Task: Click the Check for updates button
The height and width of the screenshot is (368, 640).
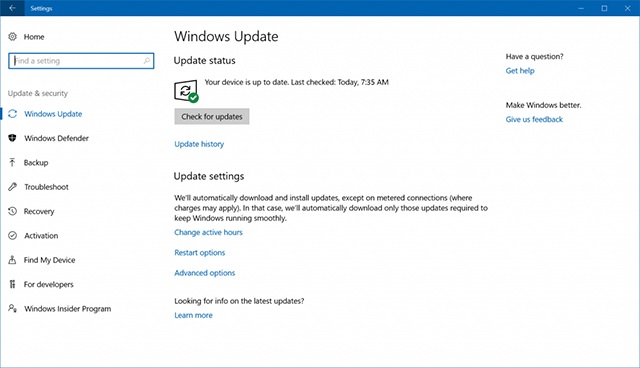Action: pos(212,117)
